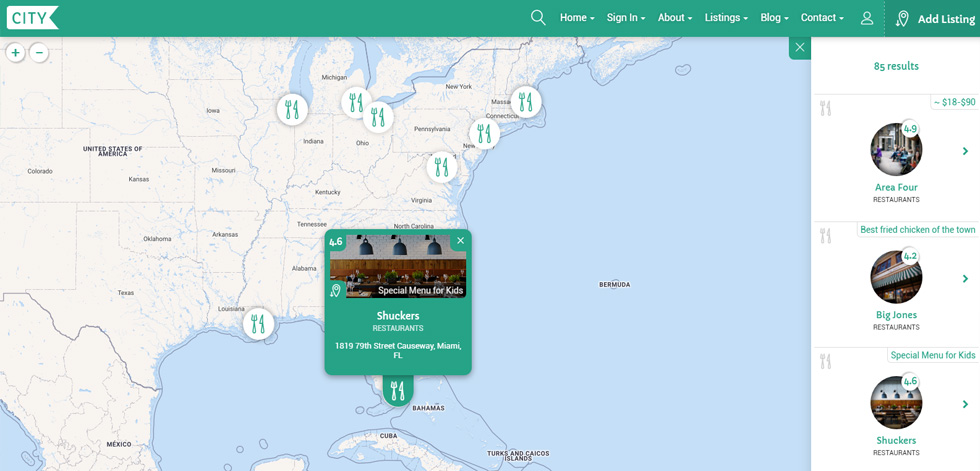This screenshot has width=980, height=471.
Task: Click restaurant marker below Michigan label
Action: [x=356, y=102]
